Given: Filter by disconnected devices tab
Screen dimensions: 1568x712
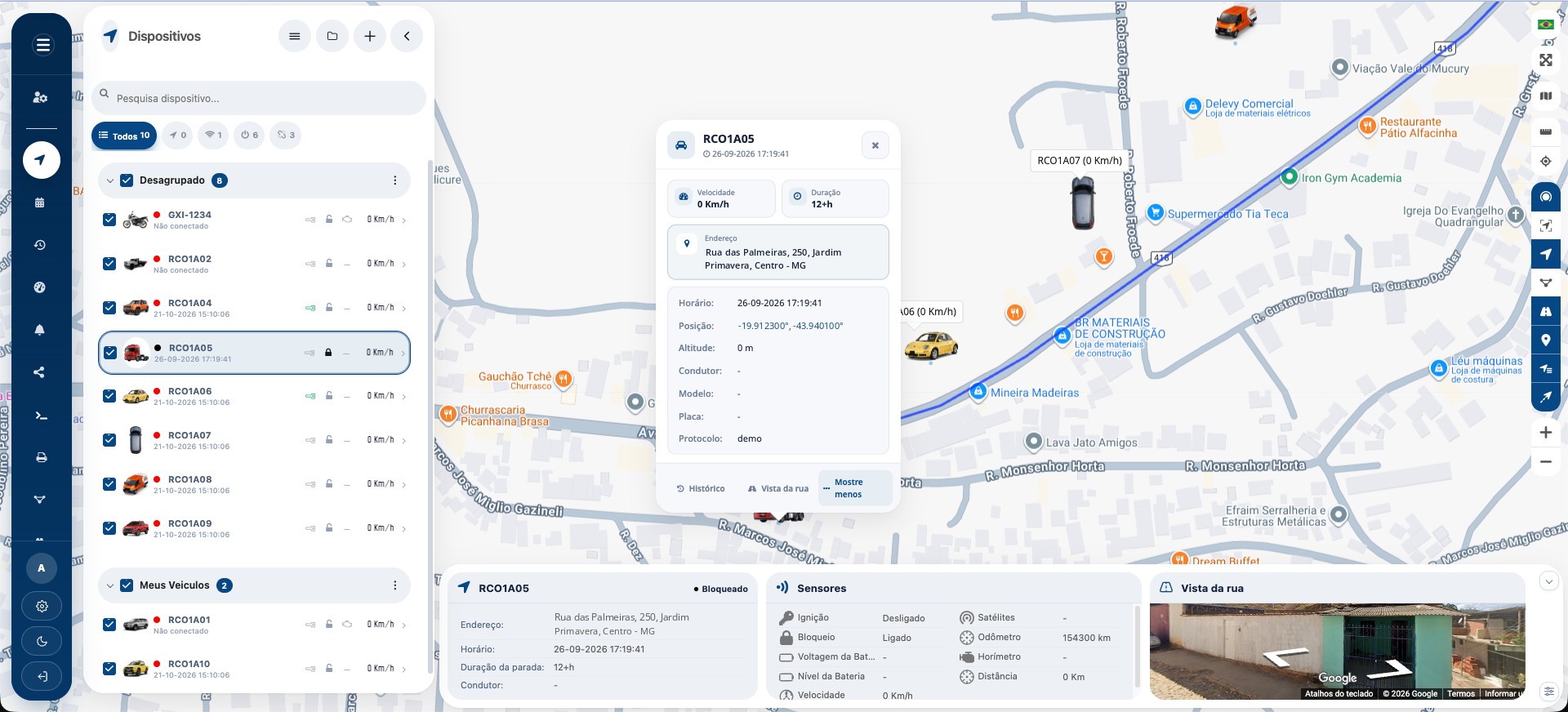Looking at the screenshot, I should click(x=286, y=136).
